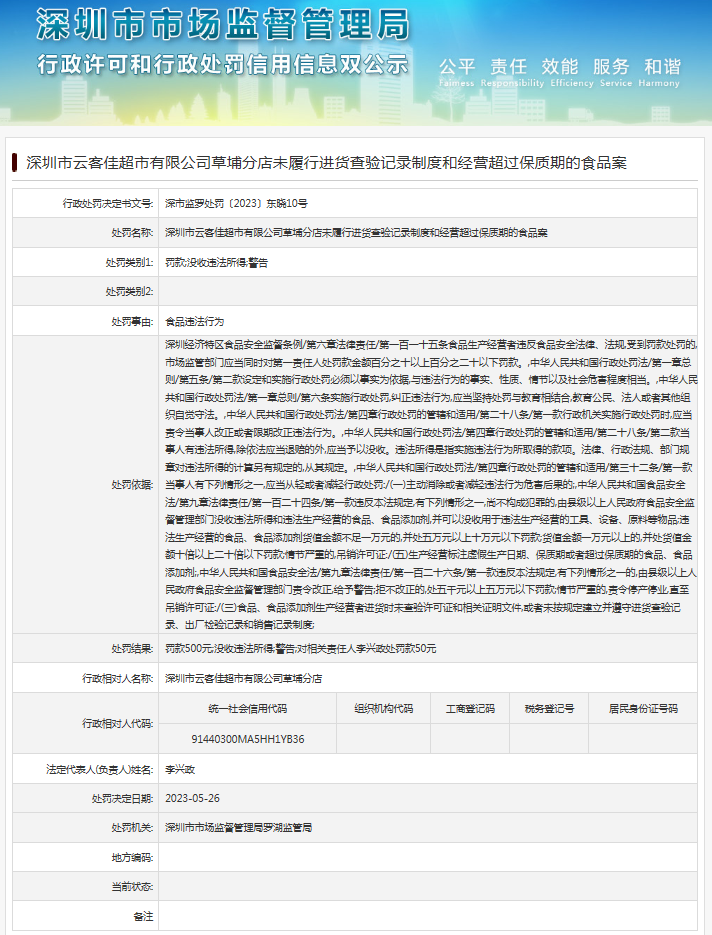Click banner slogan 效能 Efficiency
Viewport: 712px width, 935px height.
pos(572,72)
